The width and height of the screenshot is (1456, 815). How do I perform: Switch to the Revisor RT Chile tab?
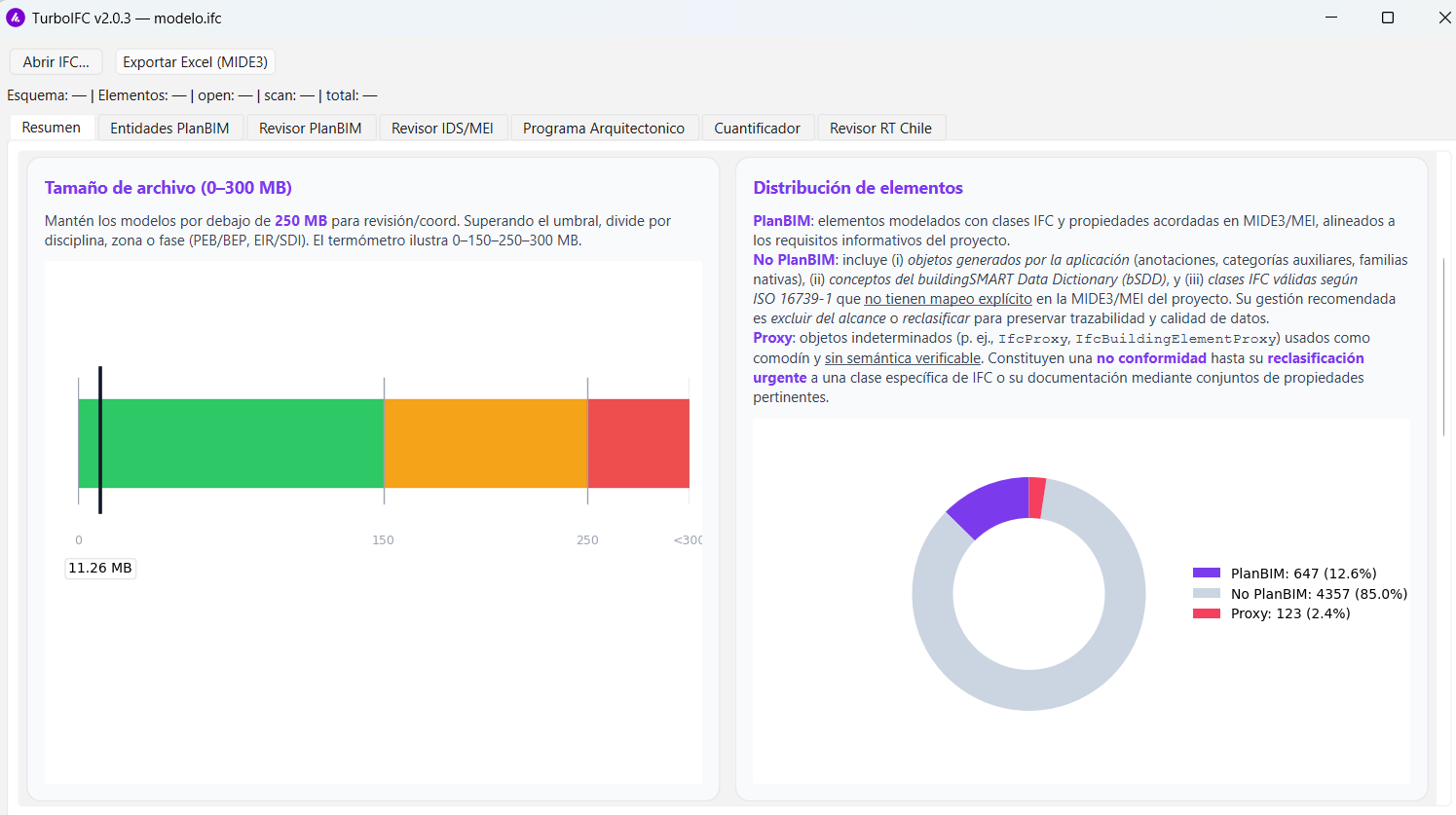tap(880, 128)
